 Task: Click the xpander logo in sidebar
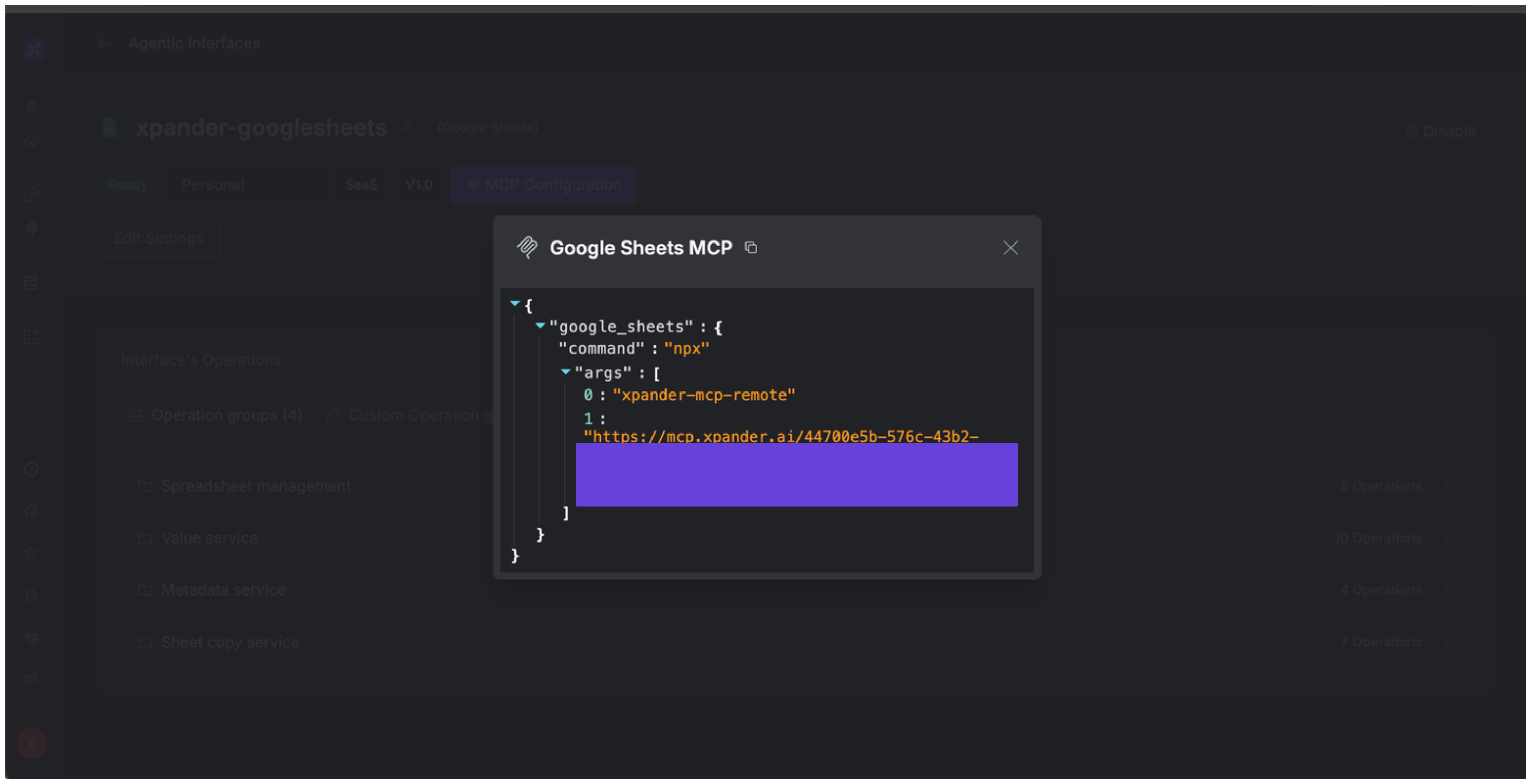[x=34, y=49]
